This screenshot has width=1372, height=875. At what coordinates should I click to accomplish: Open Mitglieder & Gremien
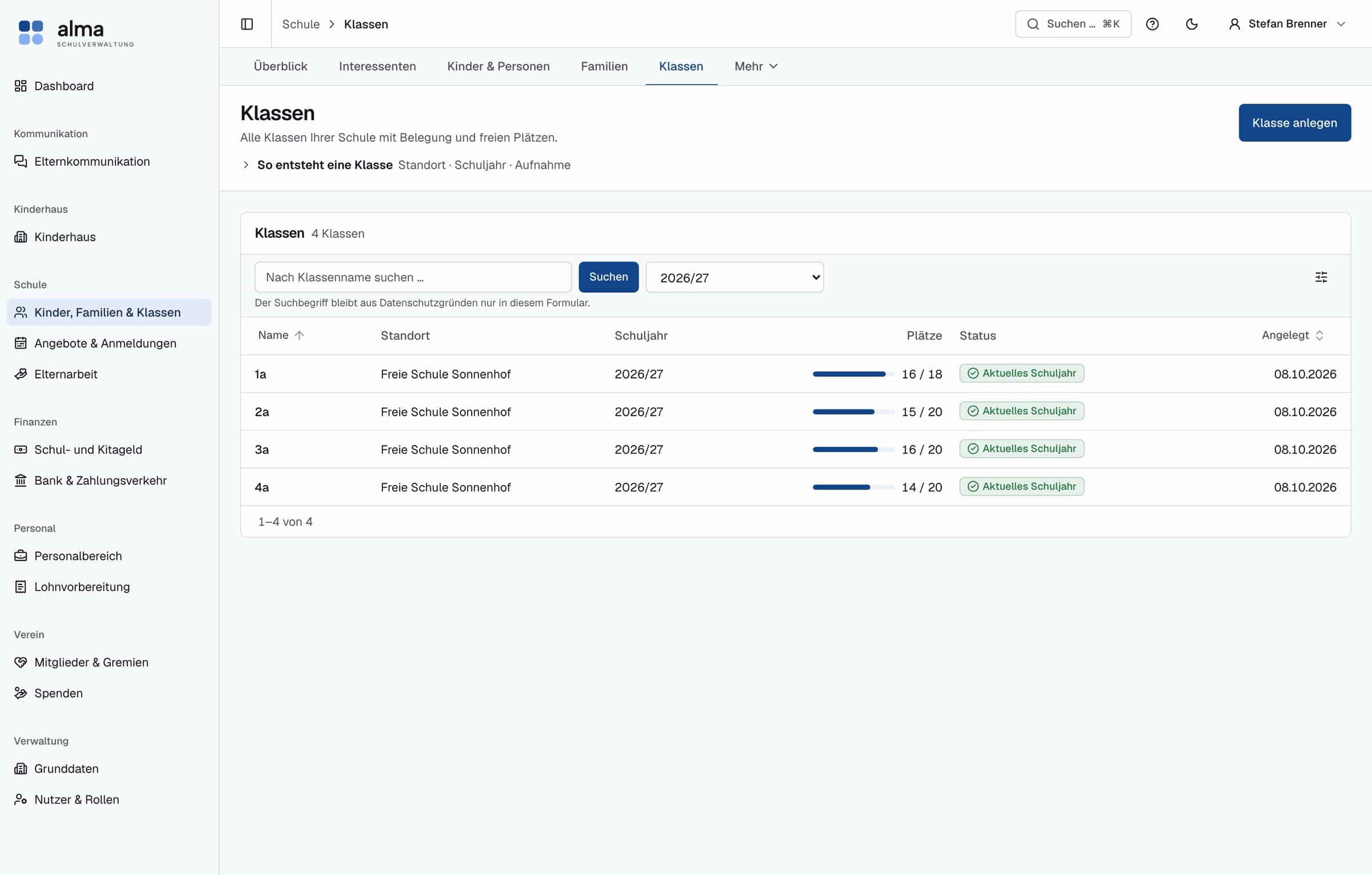pyautogui.click(x=109, y=662)
